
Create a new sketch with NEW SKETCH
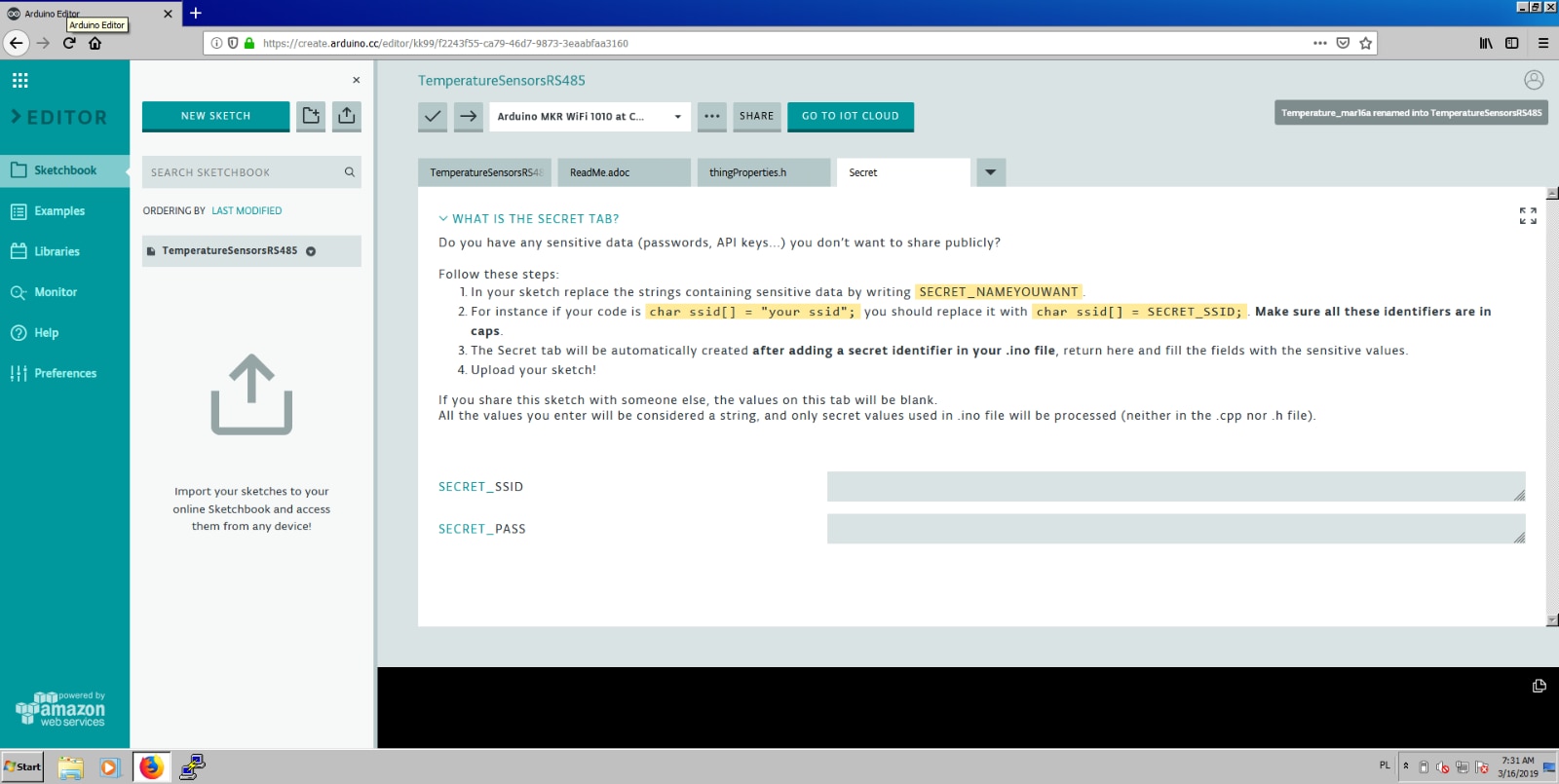(x=215, y=116)
